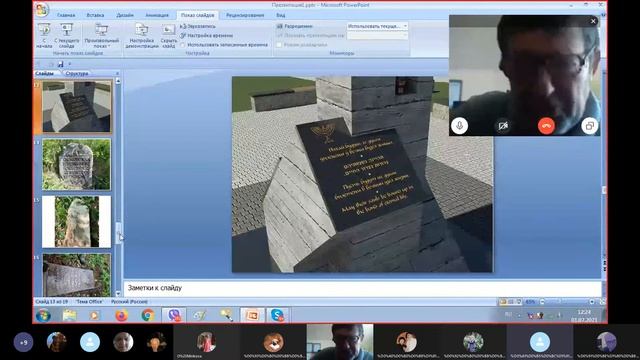Switch to slide sorter view icon

(511, 302)
